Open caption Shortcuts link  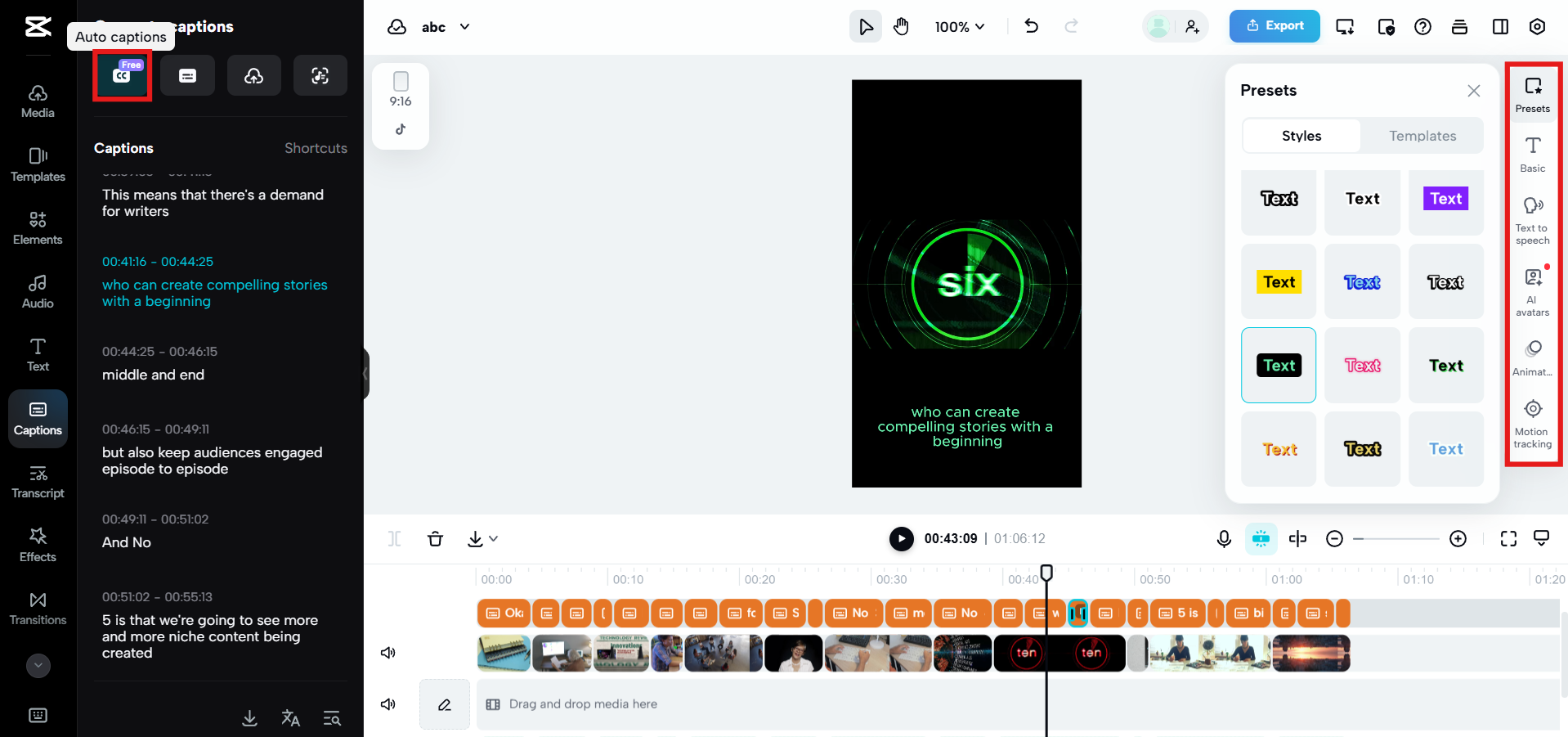click(x=316, y=148)
